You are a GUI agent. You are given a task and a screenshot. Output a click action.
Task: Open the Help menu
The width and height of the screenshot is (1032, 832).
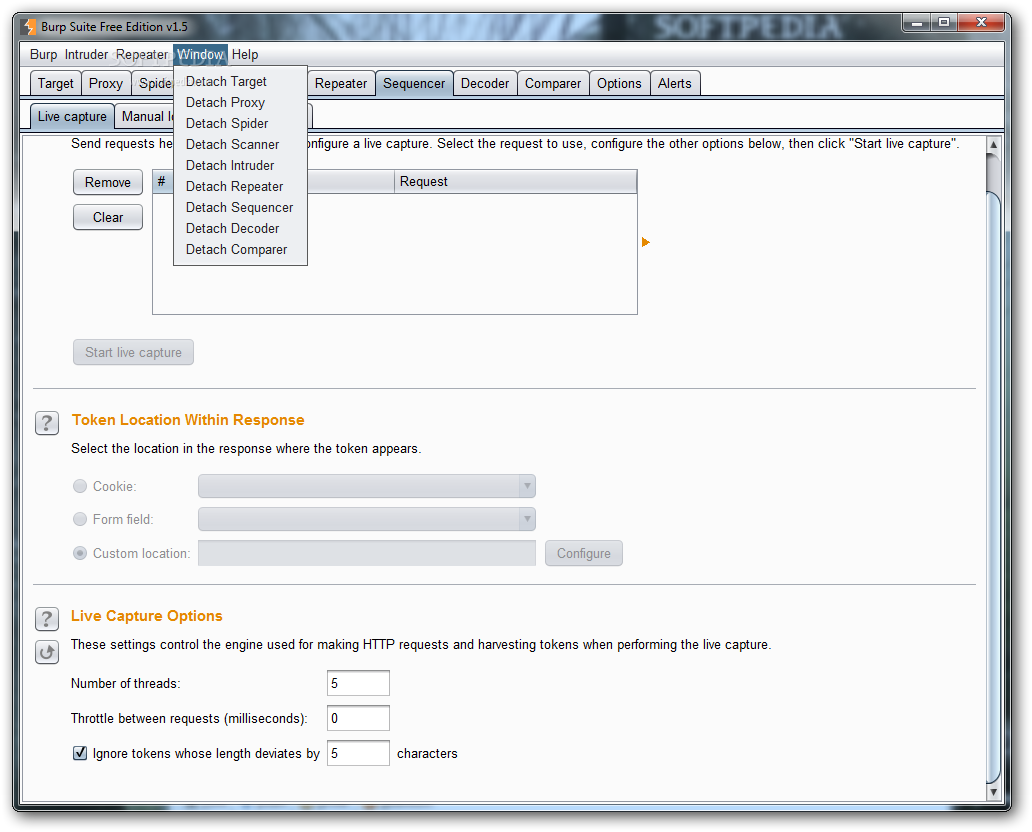coord(245,55)
